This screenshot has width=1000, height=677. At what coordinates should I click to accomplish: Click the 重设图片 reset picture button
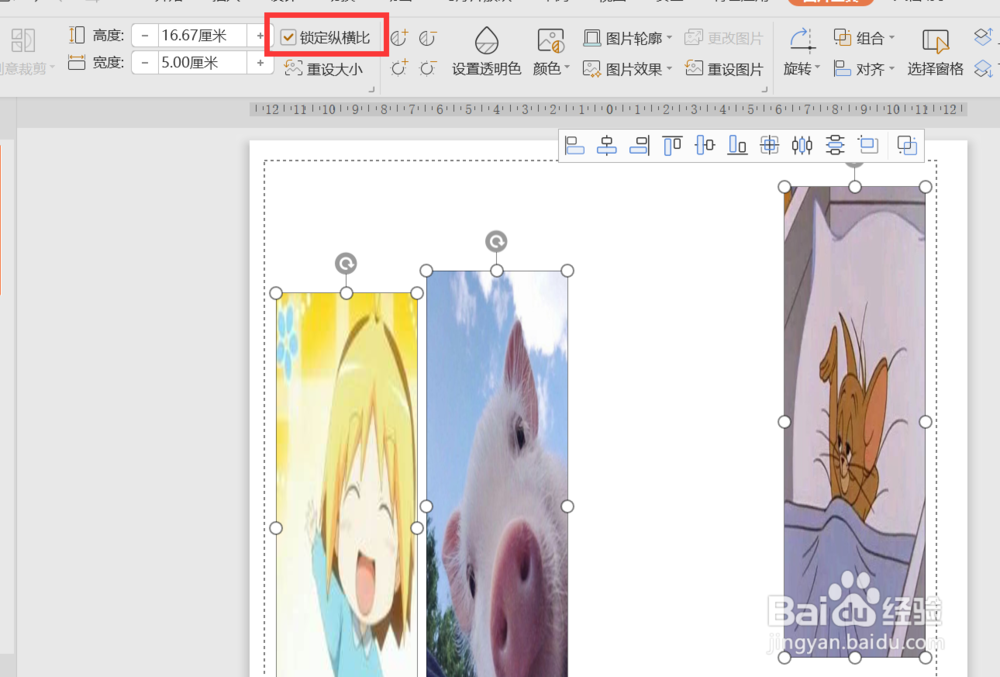point(723,68)
